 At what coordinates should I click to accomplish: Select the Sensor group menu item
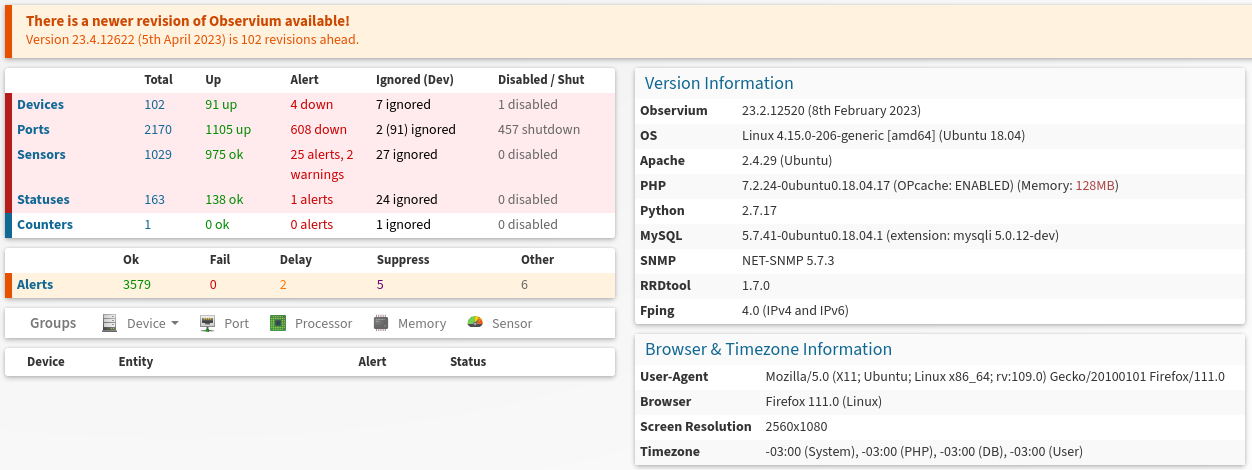pyautogui.click(x=500, y=323)
